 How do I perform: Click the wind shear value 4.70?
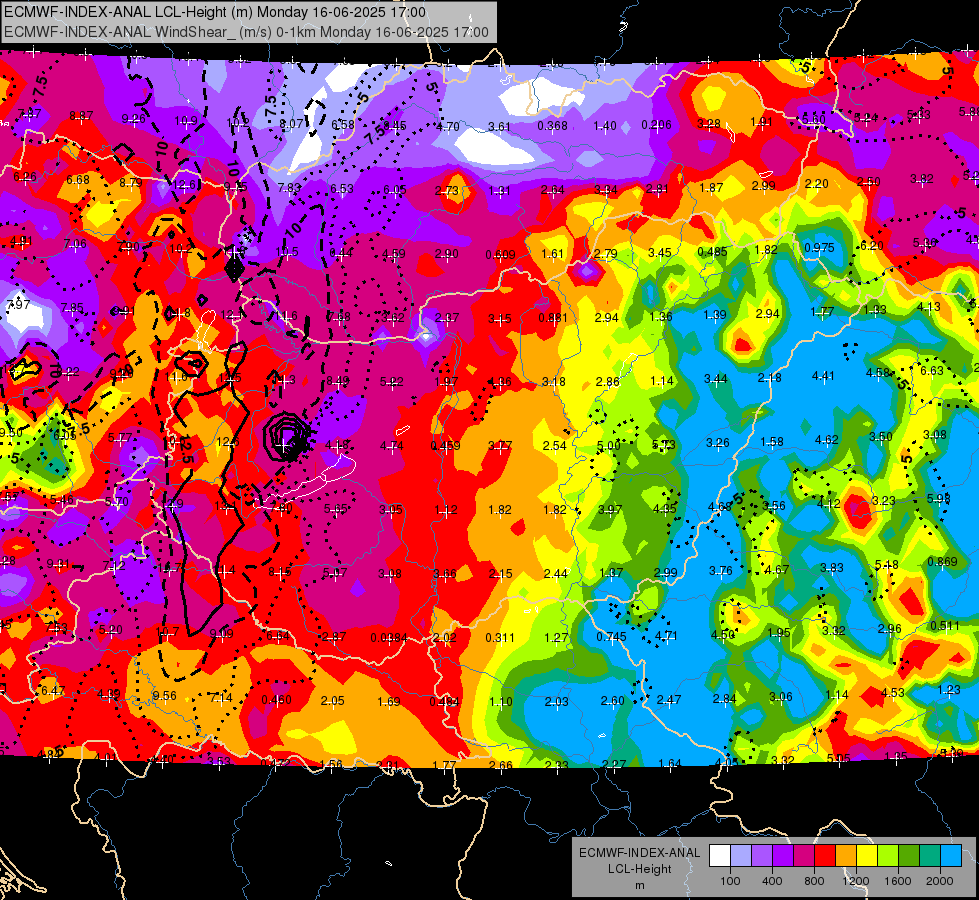[448, 127]
